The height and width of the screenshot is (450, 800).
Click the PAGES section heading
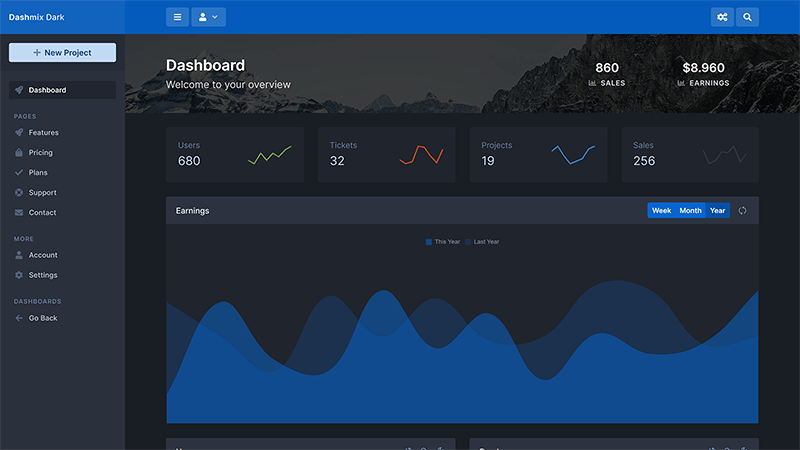pos(25,116)
